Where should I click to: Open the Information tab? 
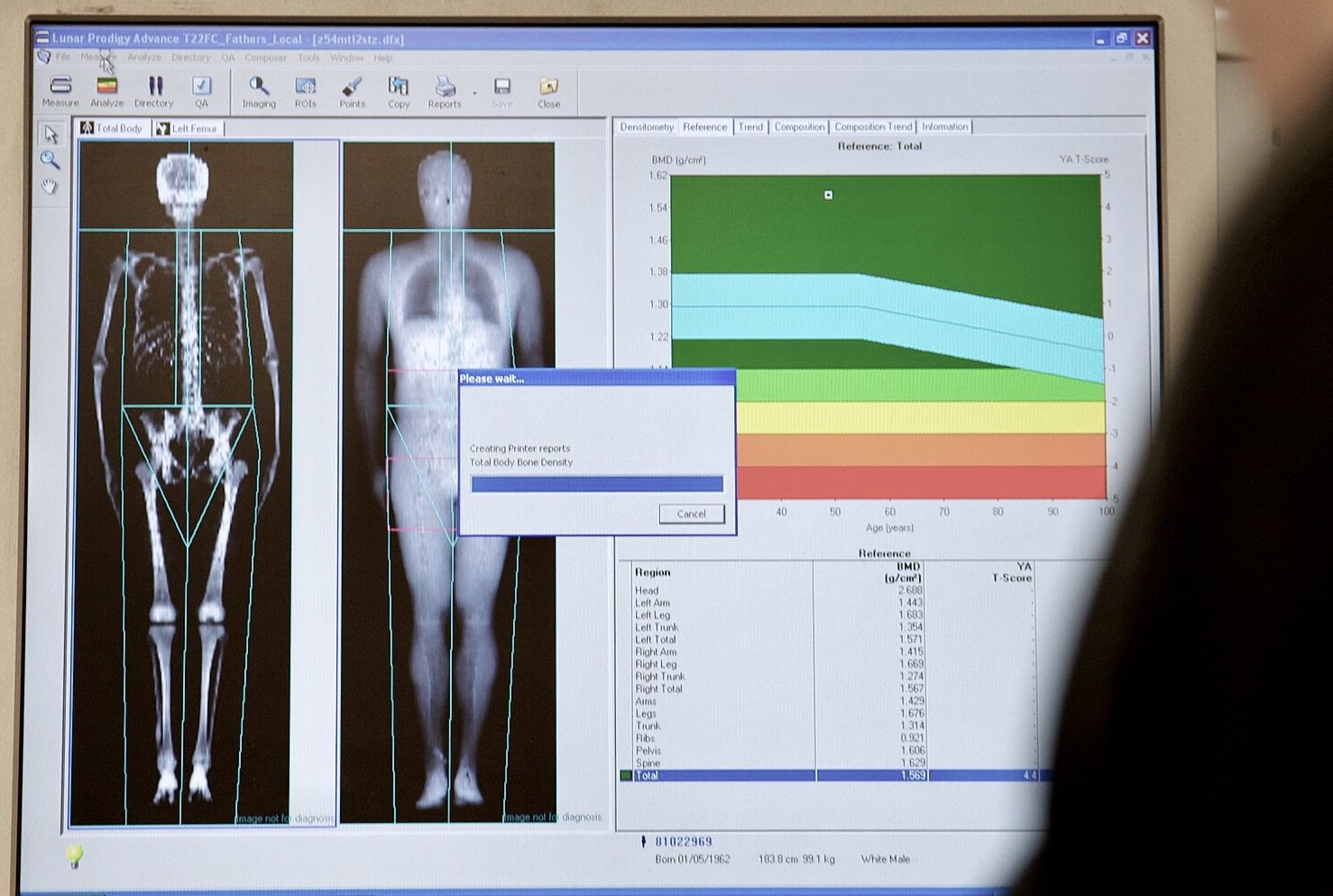[x=944, y=127]
